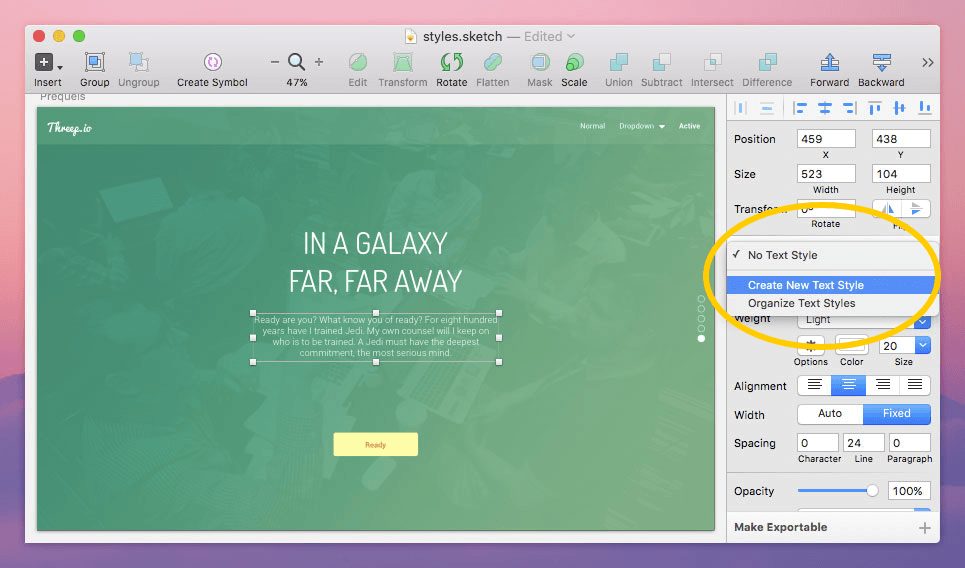Add export with Make Exportable plus
The width and height of the screenshot is (965, 568).
point(924,528)
